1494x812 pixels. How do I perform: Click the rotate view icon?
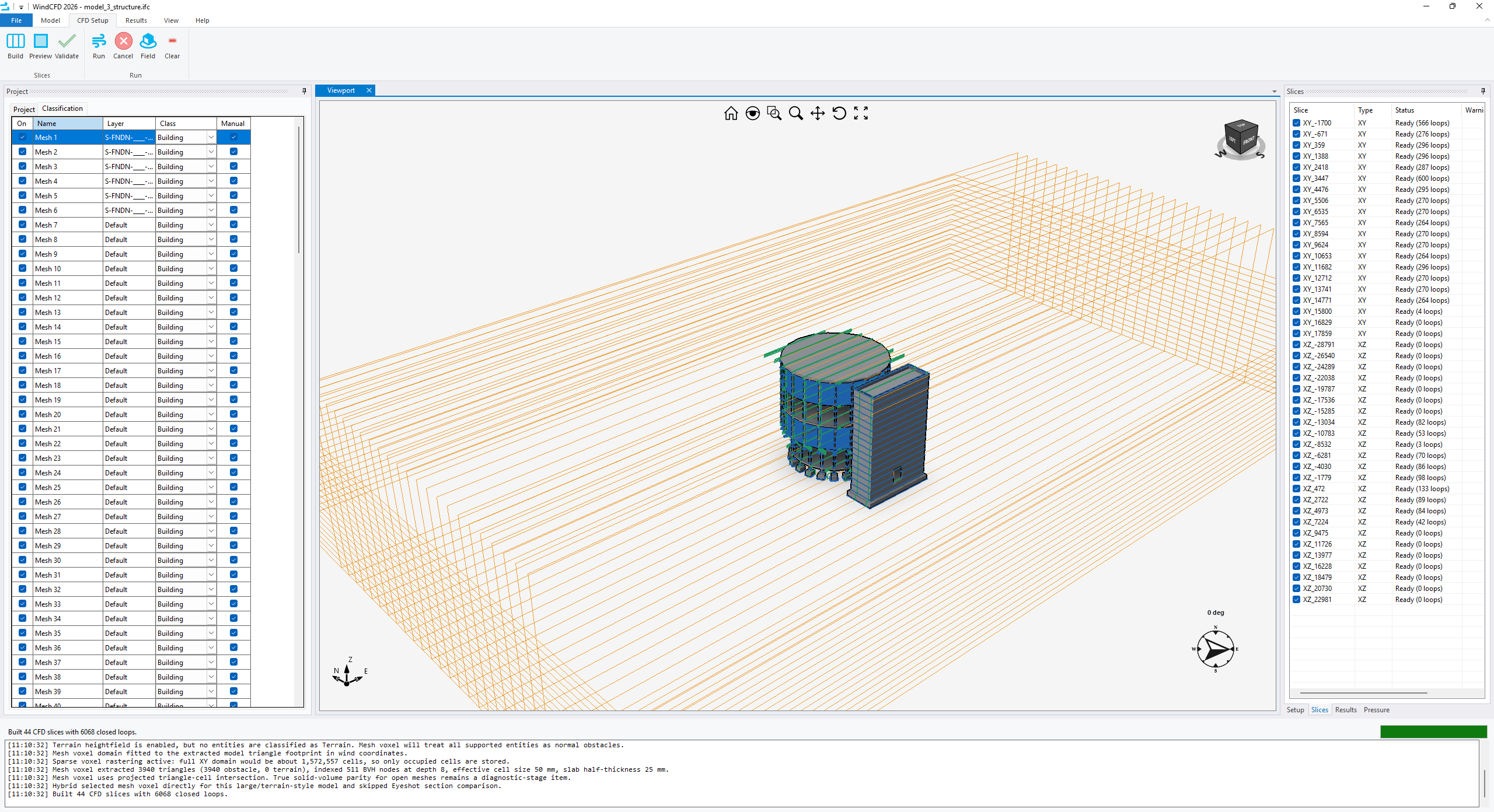coord(839,113)
